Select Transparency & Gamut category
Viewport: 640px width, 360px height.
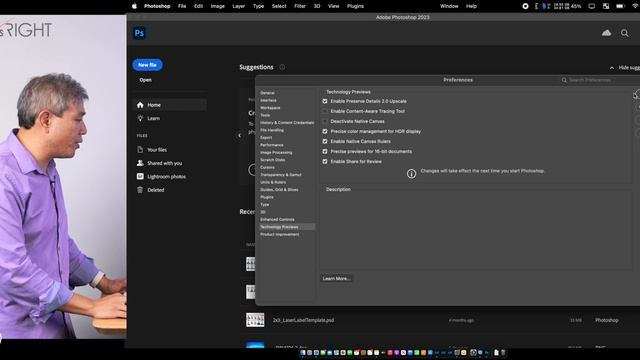pyautogui.click(x=281, y=175)
